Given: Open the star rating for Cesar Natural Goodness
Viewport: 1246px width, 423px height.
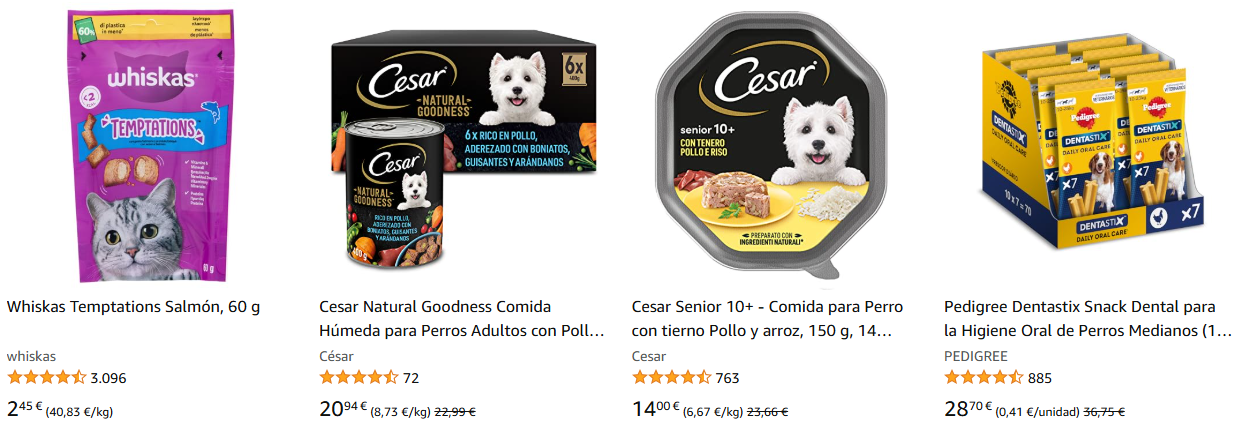Looking at the screenshot, I should click(359, 378).
